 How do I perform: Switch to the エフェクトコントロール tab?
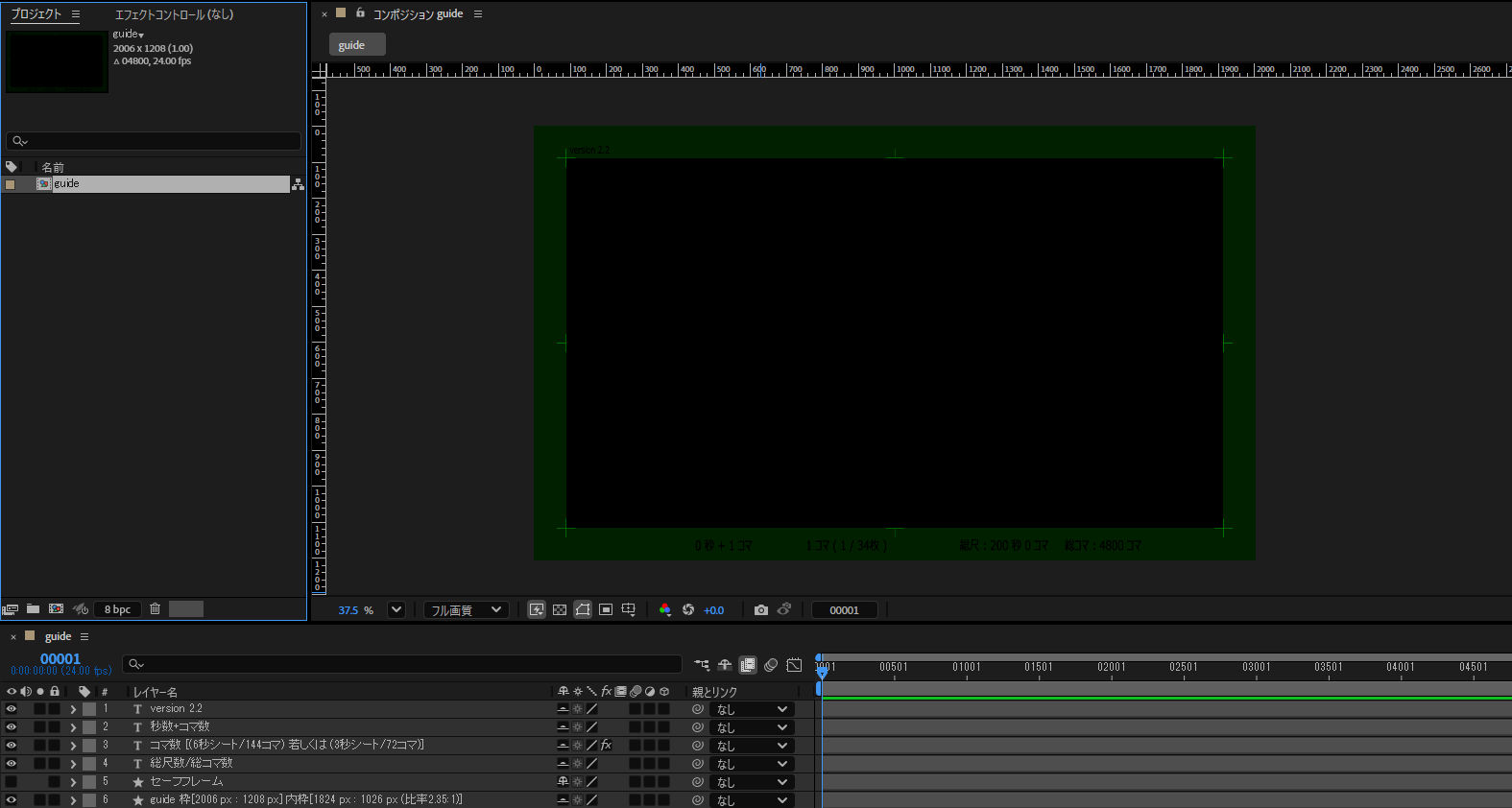pyautogui.click(x=174, y=14)
